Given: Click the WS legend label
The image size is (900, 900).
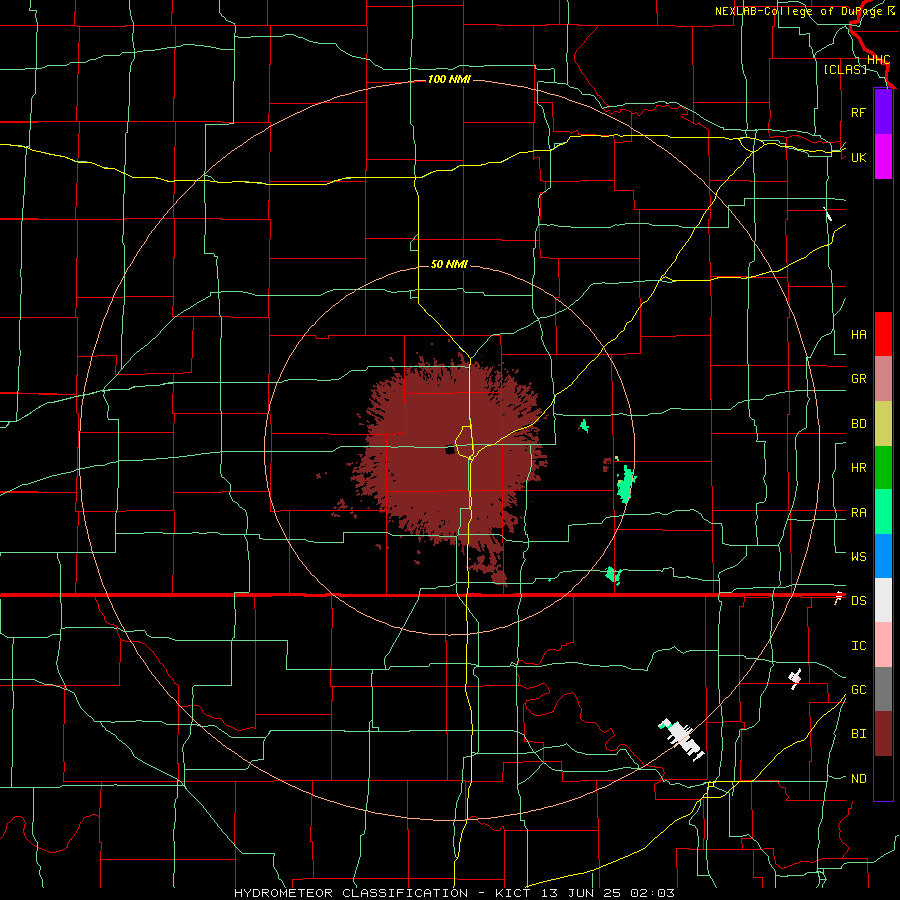Looking at the screenshot, I should (858, 556).
